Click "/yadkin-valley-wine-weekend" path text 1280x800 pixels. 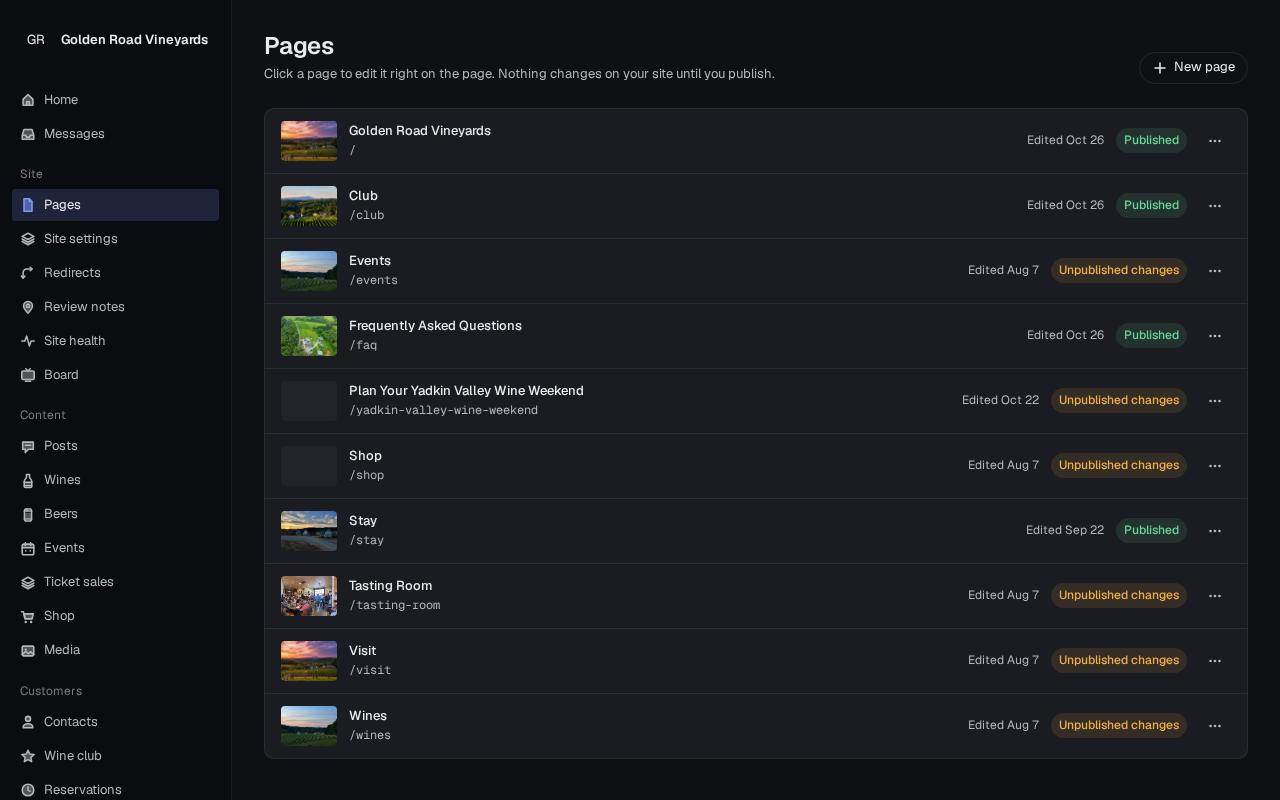coord(443,411)
